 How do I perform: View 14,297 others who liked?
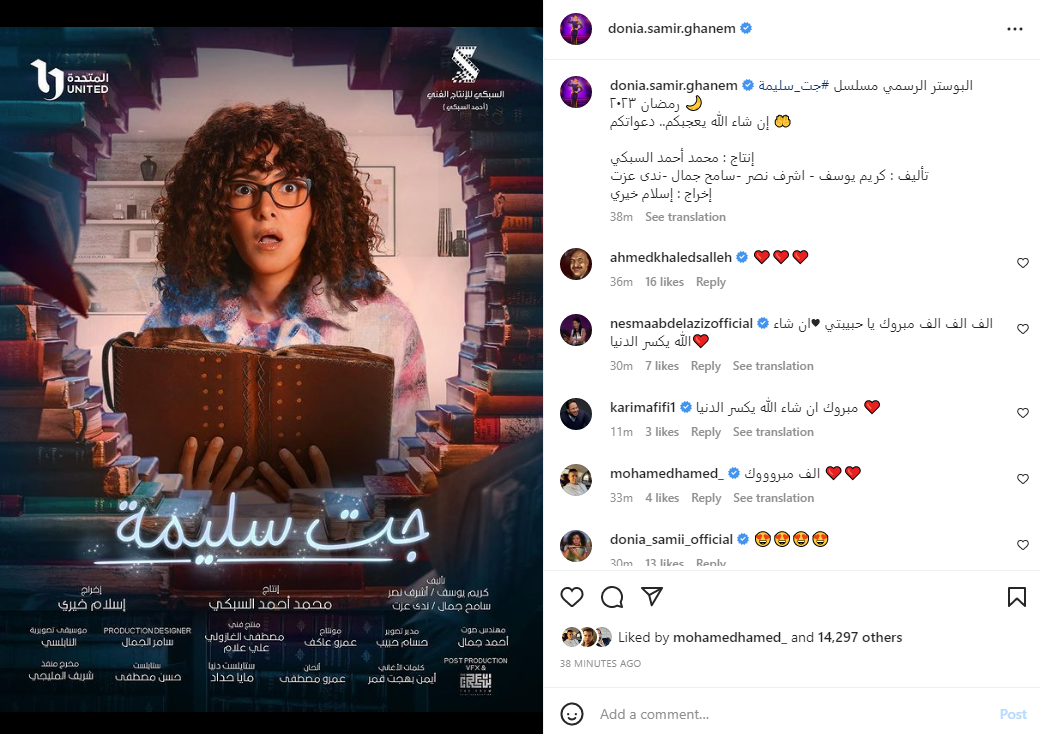pyautogui.click(x=860, y=637)
